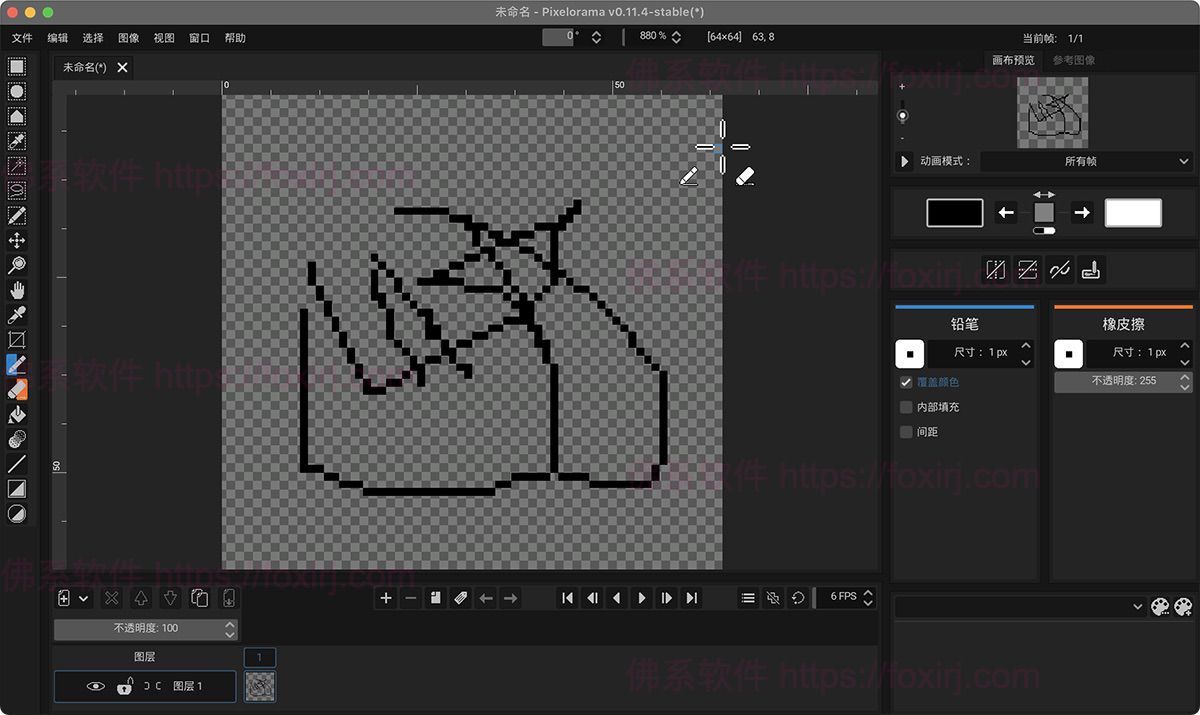Screen dimensions: 1200x715
Task: Enable the 内部填充 checkbox
Action: point(906,407)
